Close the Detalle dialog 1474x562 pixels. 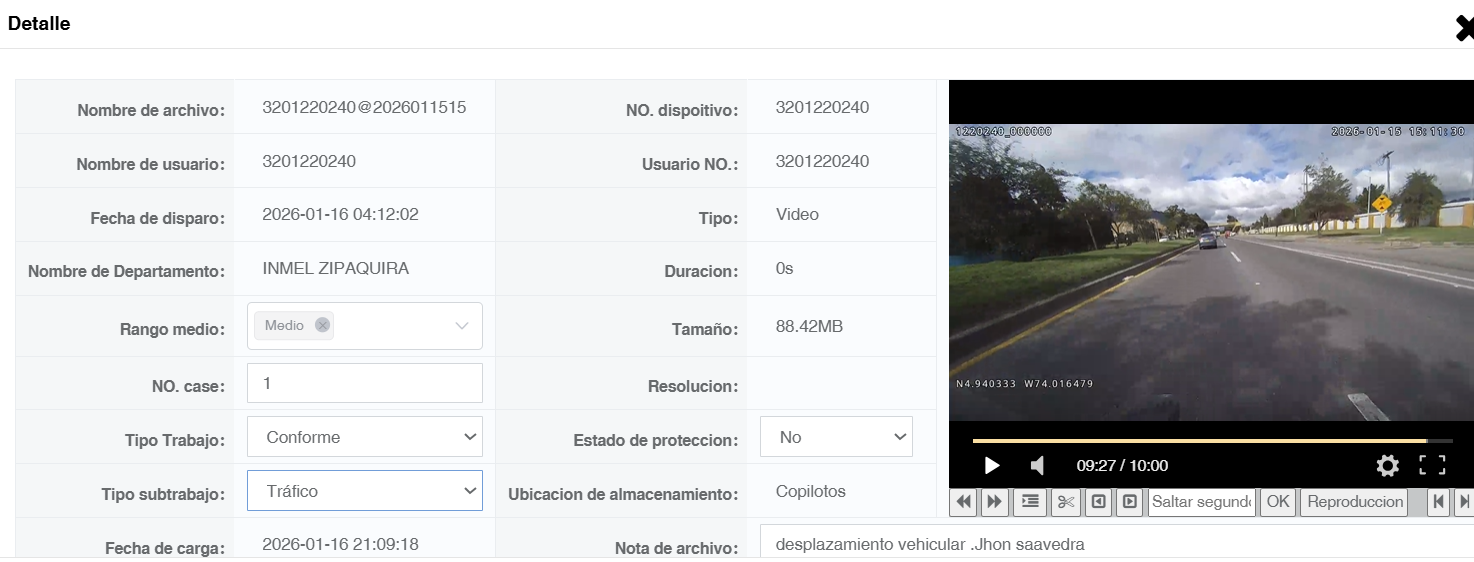point(1464,27)
